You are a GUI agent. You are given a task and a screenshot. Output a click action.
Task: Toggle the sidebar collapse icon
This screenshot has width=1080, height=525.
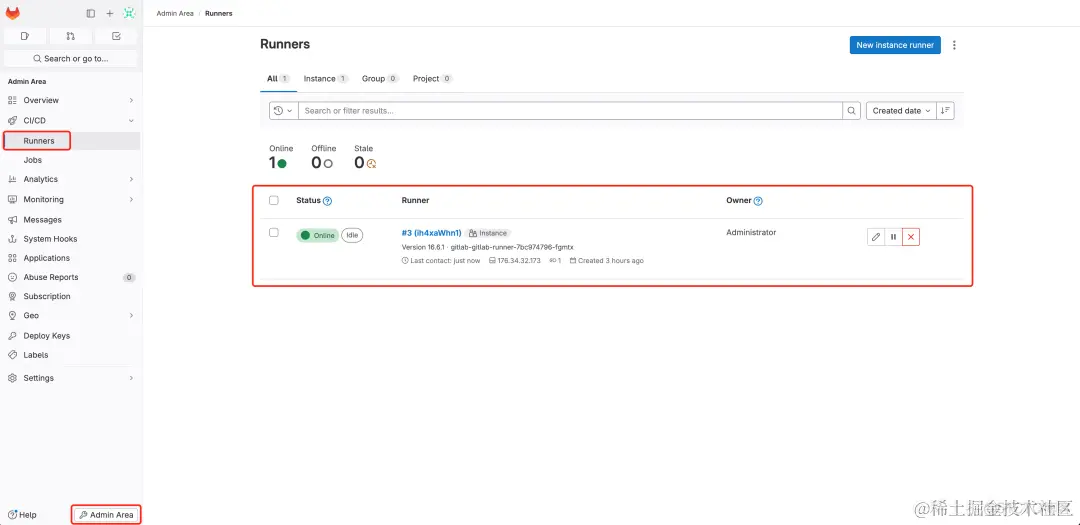click(90, 14)
